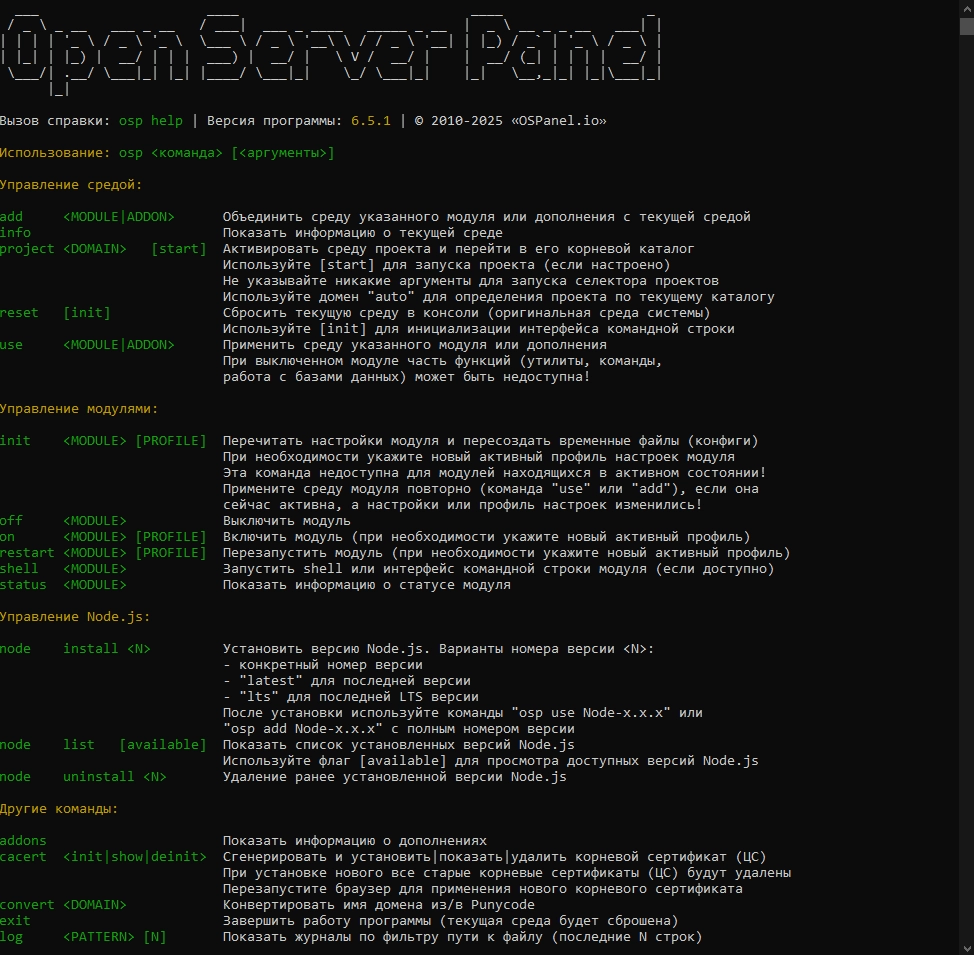Viewport: 974px width, 955px height.
Task: Click the 'osp help' command text
Action: tap(151, 121)
